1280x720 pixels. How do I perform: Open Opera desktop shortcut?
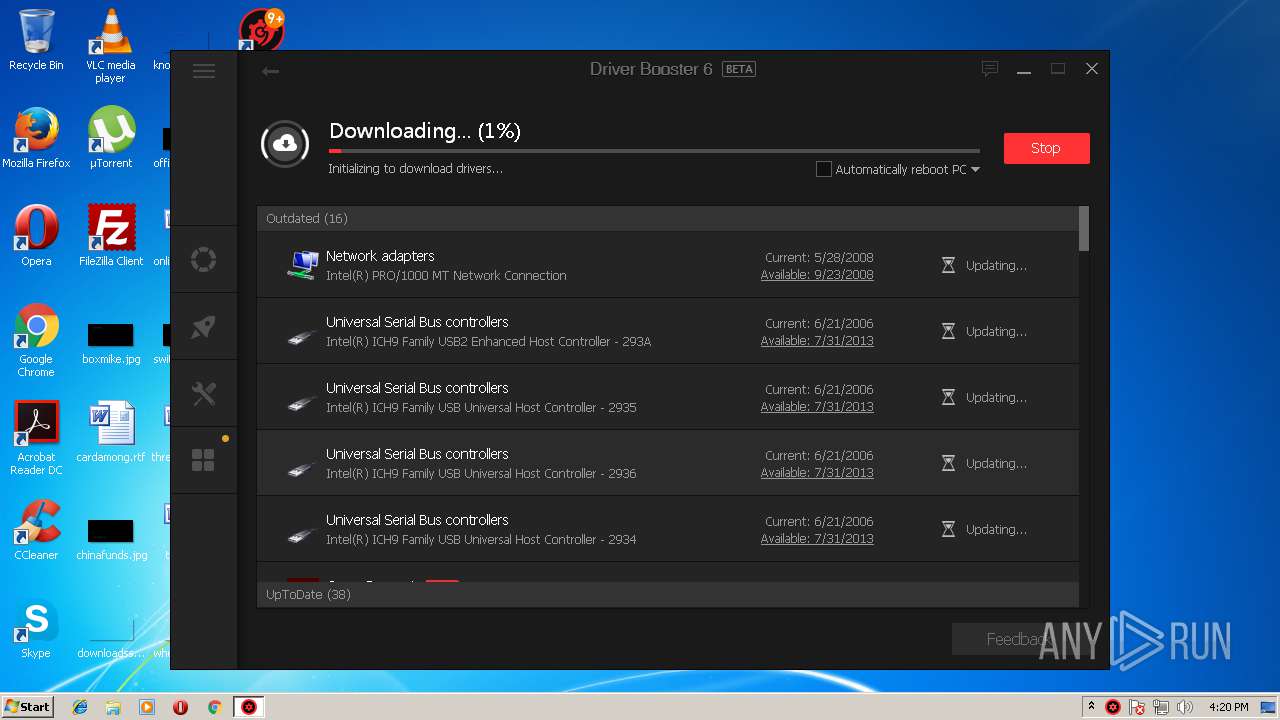pyautogui.click(x=36, y=236)
